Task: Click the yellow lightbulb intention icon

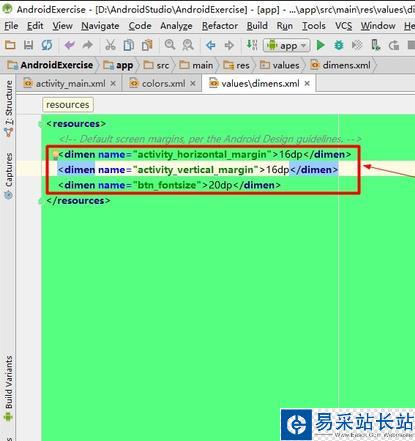Action: tap(55, 154)
